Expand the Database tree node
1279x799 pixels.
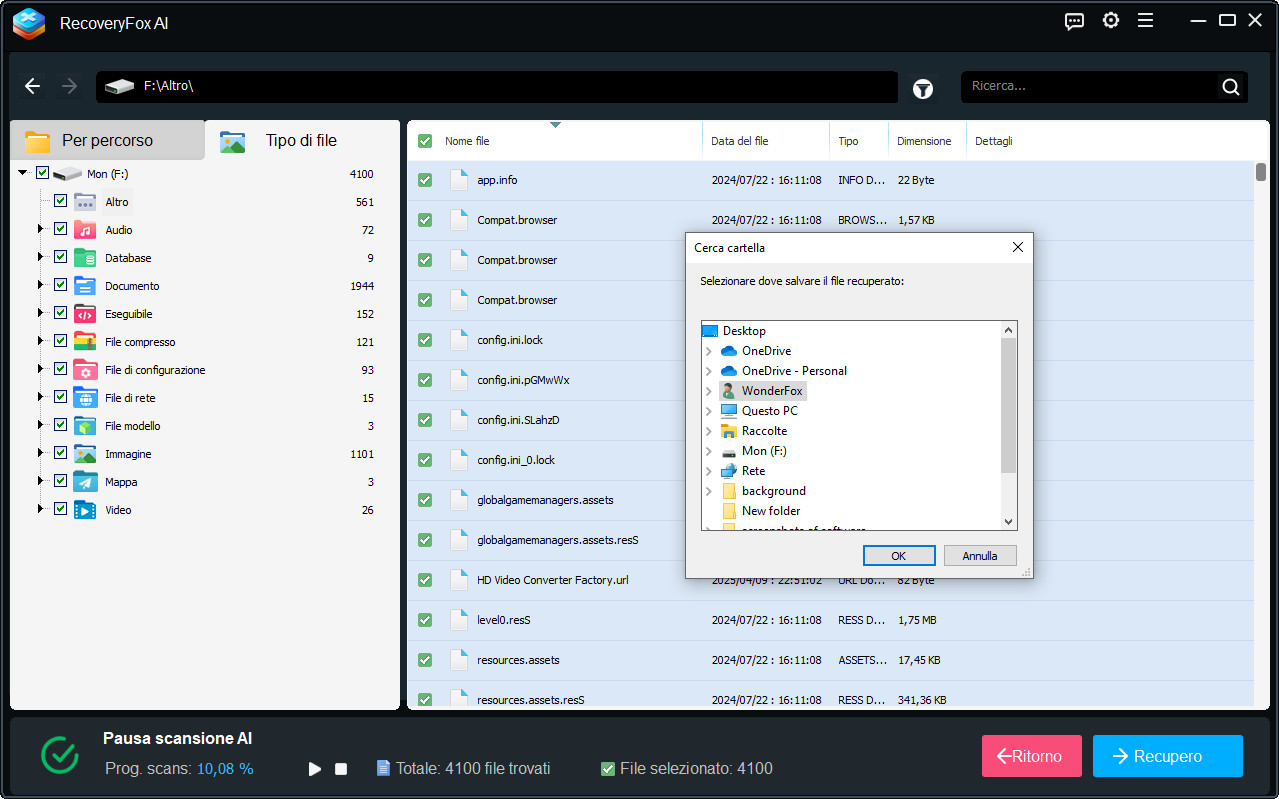click(x=41, y=257)
